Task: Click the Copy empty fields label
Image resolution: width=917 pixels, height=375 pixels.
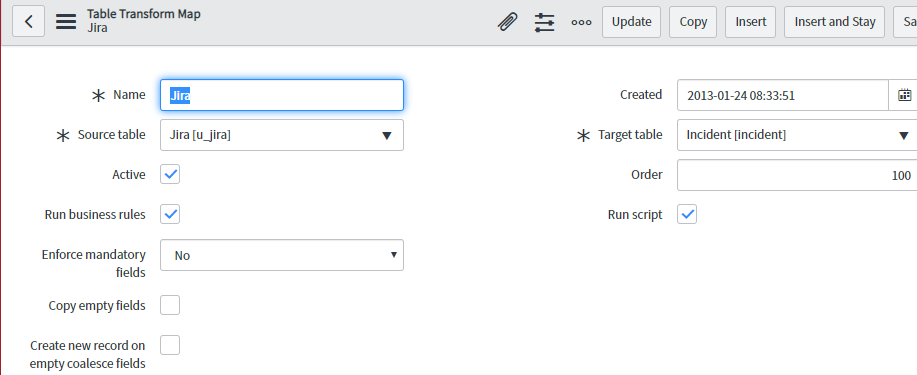Action: (x=97, y=306)
